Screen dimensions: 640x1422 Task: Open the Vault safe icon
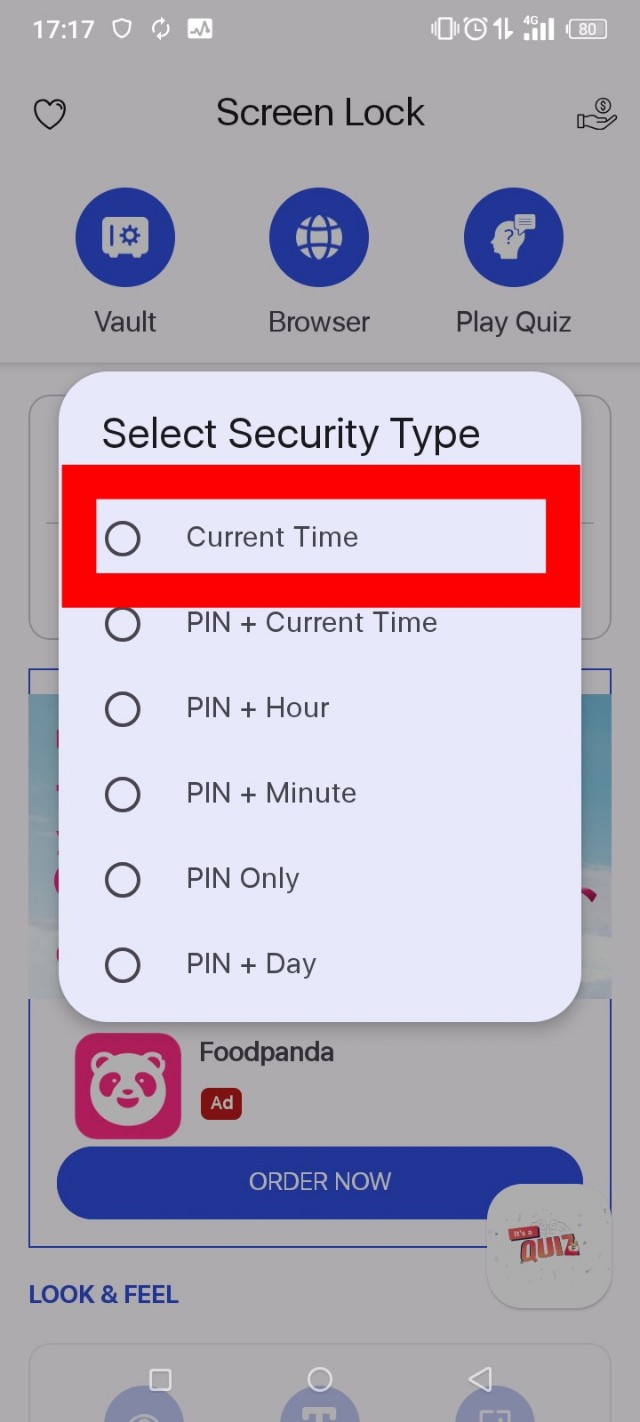coord(125,238)
